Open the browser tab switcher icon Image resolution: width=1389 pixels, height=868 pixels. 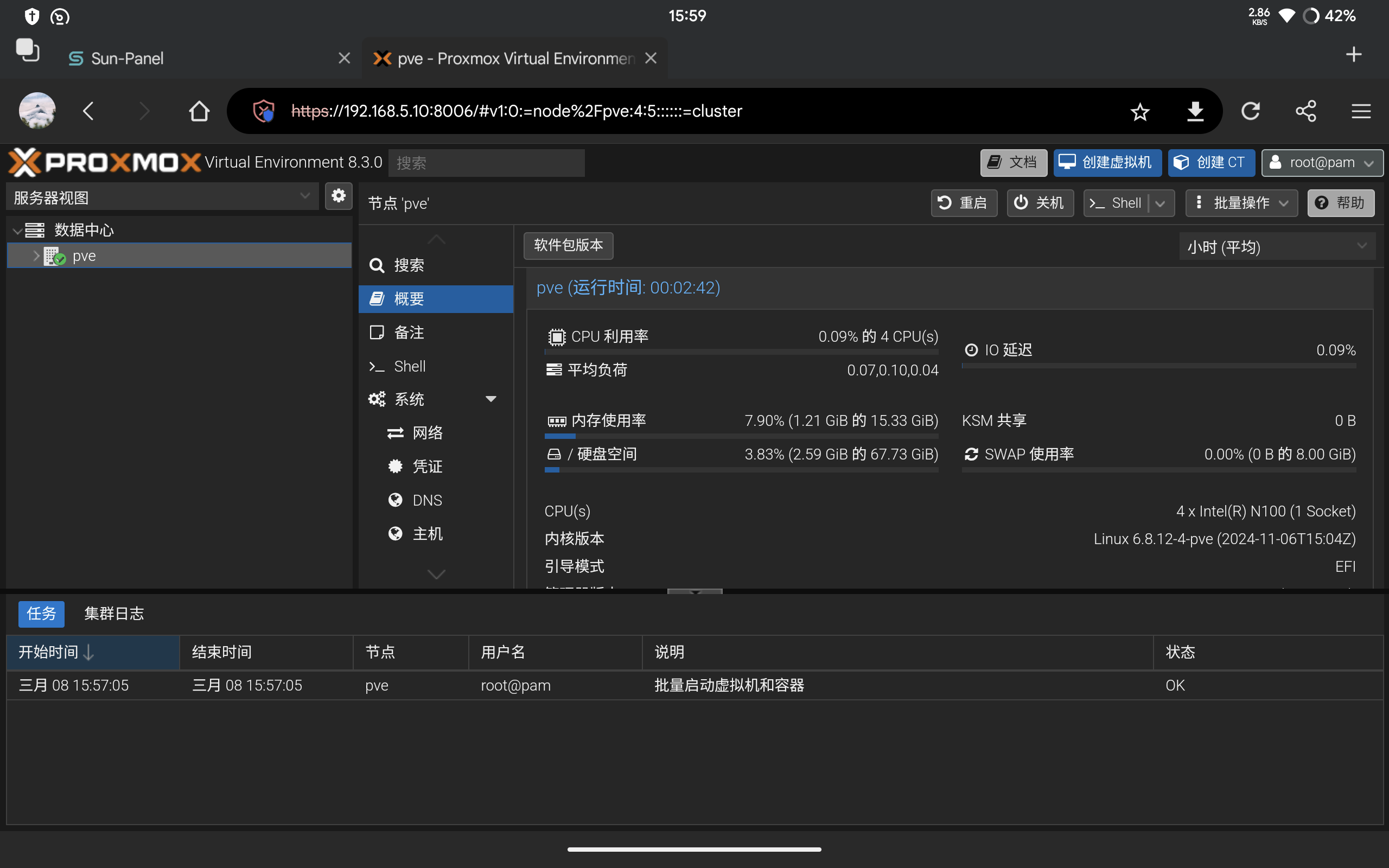(28, 50)
